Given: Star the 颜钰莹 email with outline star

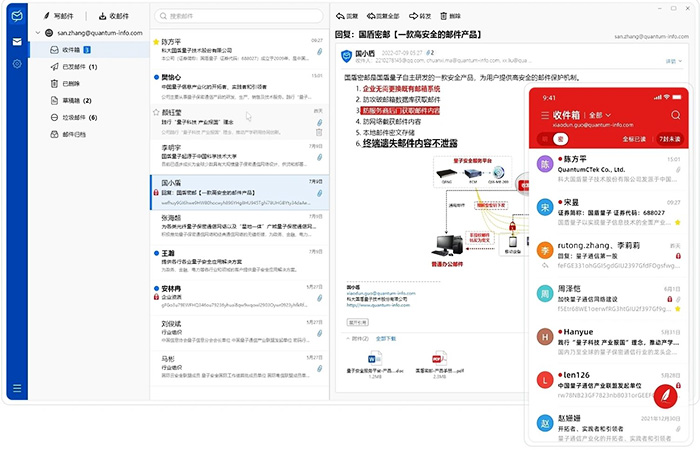Looking at the screenshot, I should 156,112.
